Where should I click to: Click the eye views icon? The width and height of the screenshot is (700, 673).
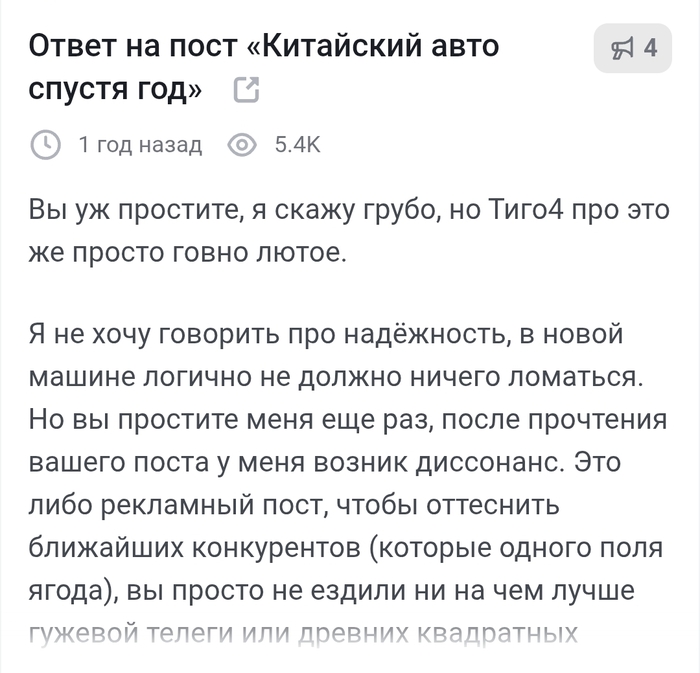242,145
